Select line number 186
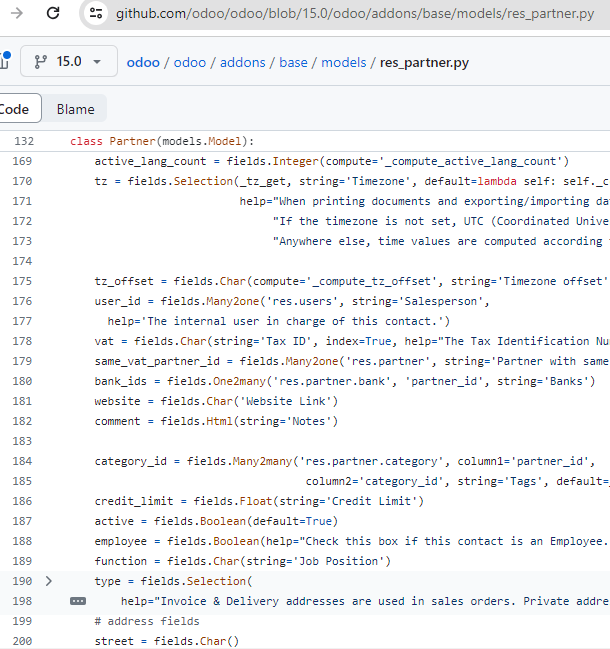 22,501
